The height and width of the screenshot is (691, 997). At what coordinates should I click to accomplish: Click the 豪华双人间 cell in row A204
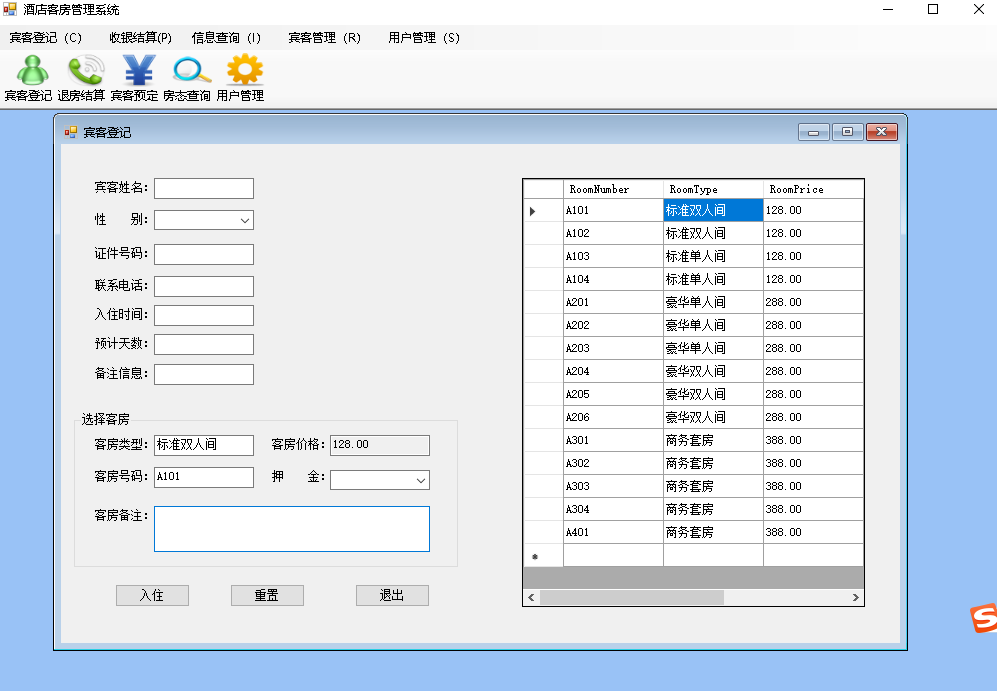click(x=713, y=371)
